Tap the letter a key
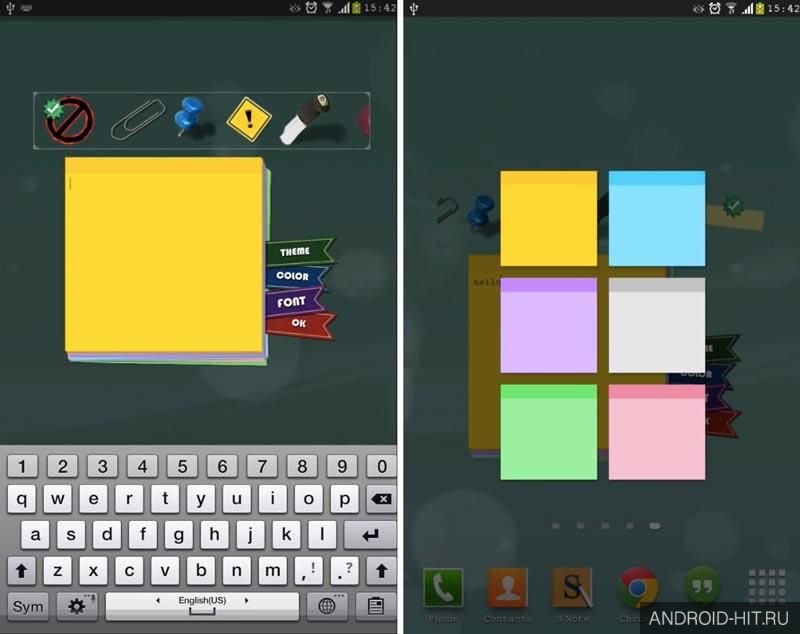This screenshot has height=634, width=800. click(x=35, y=535)
